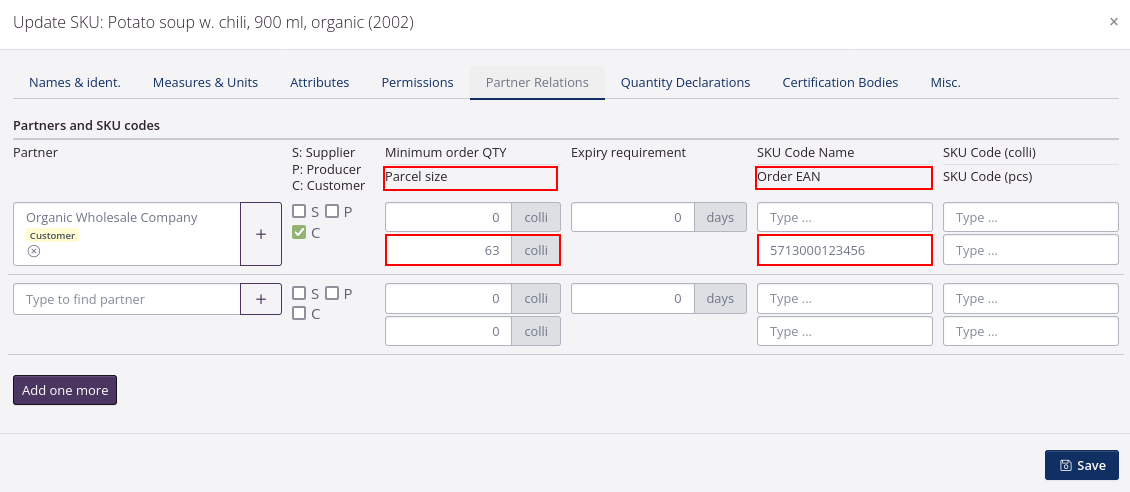Screen dimensions: 1130x492
Task: Click parcel size field in the empty partner row
Action: [449, 331]
